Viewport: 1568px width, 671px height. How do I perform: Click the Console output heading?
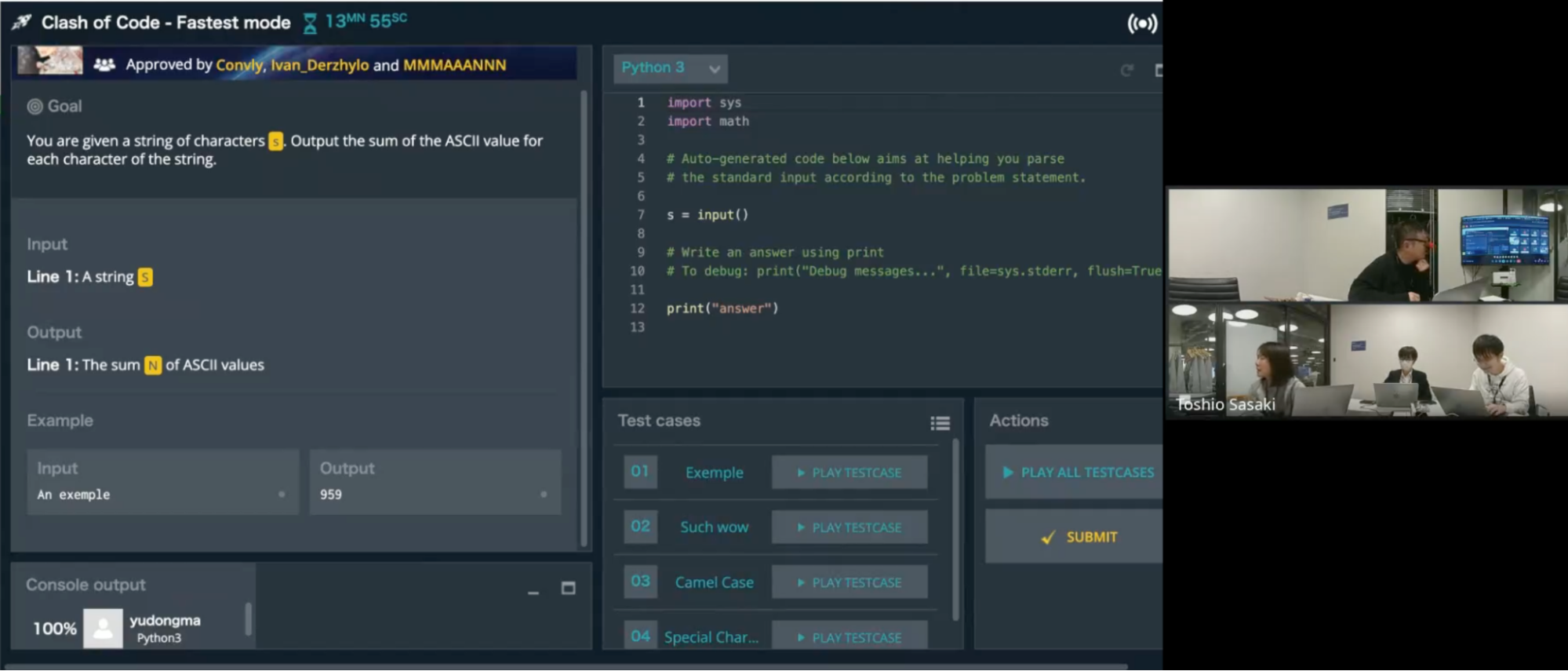(85, 585)
